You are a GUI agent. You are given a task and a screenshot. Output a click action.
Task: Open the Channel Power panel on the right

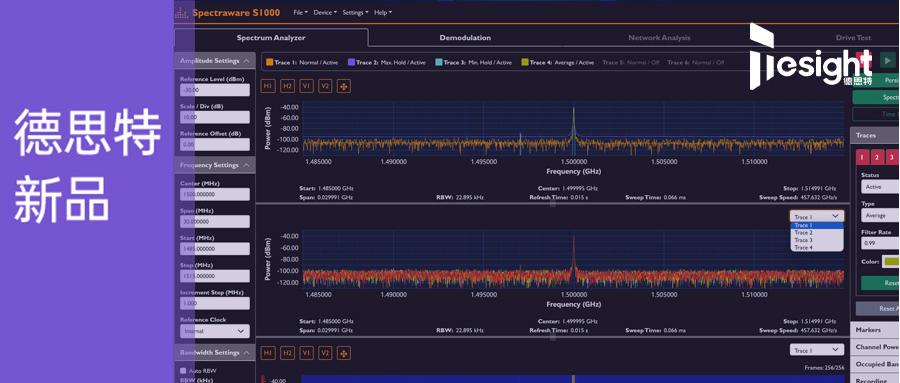(875, 347)
